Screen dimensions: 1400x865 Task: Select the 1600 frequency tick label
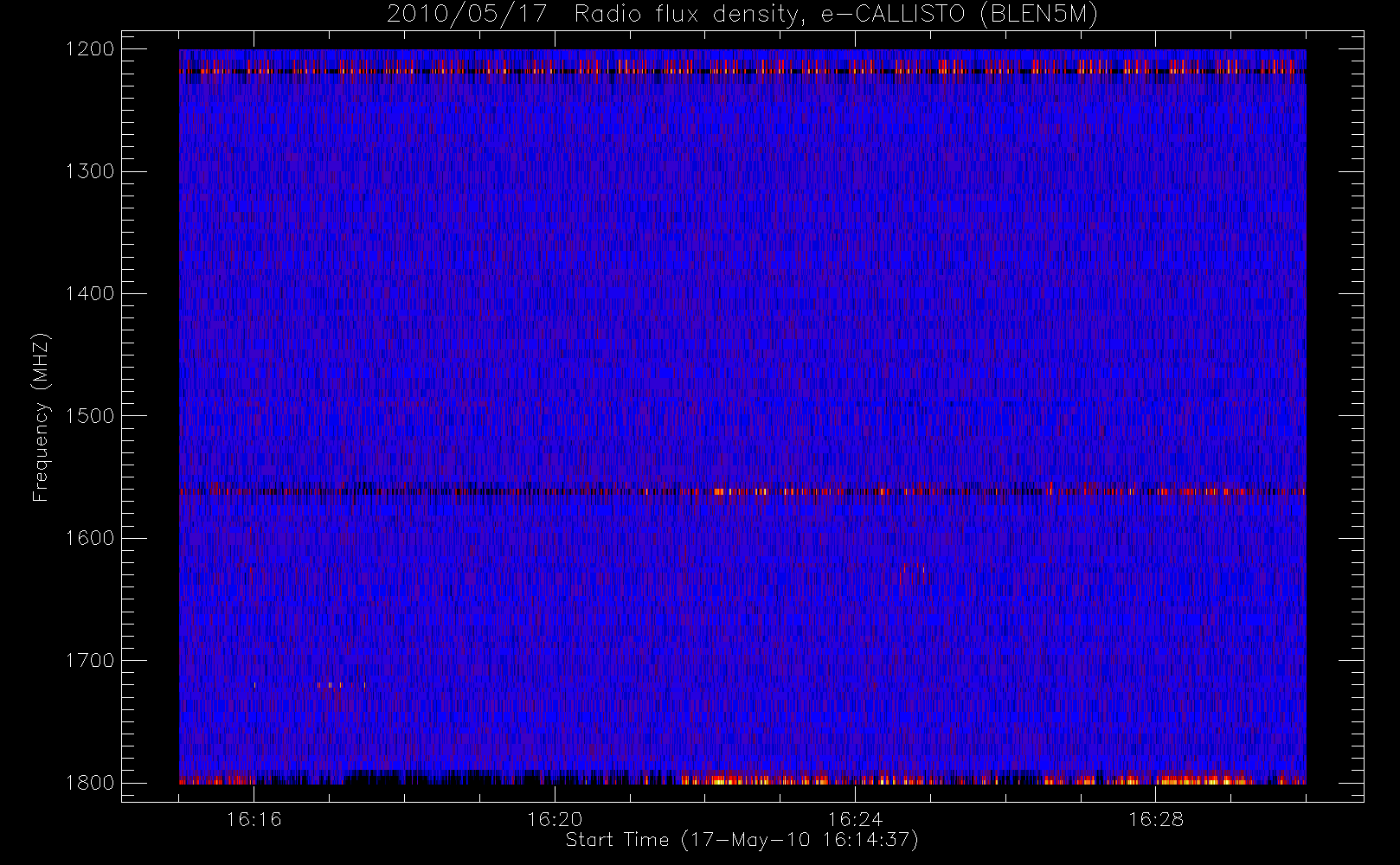coord(90,538)
